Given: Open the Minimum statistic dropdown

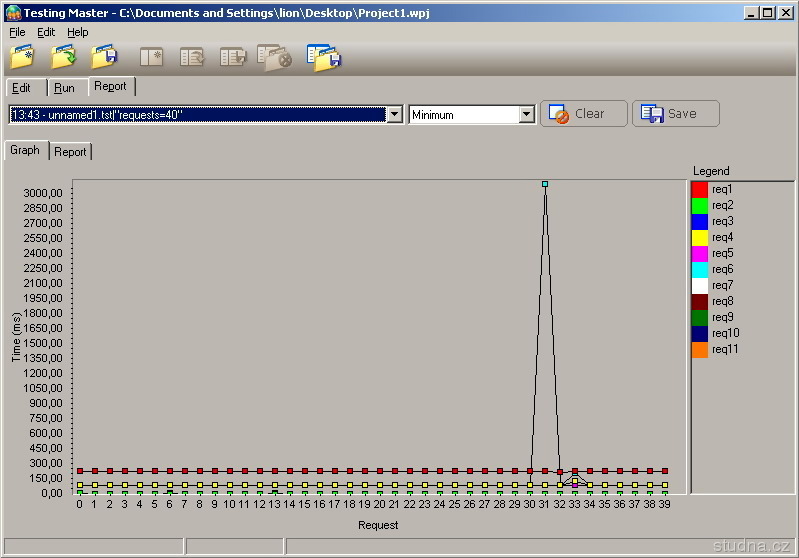Looking at the screenshot, I should click(x=527, y=115).
